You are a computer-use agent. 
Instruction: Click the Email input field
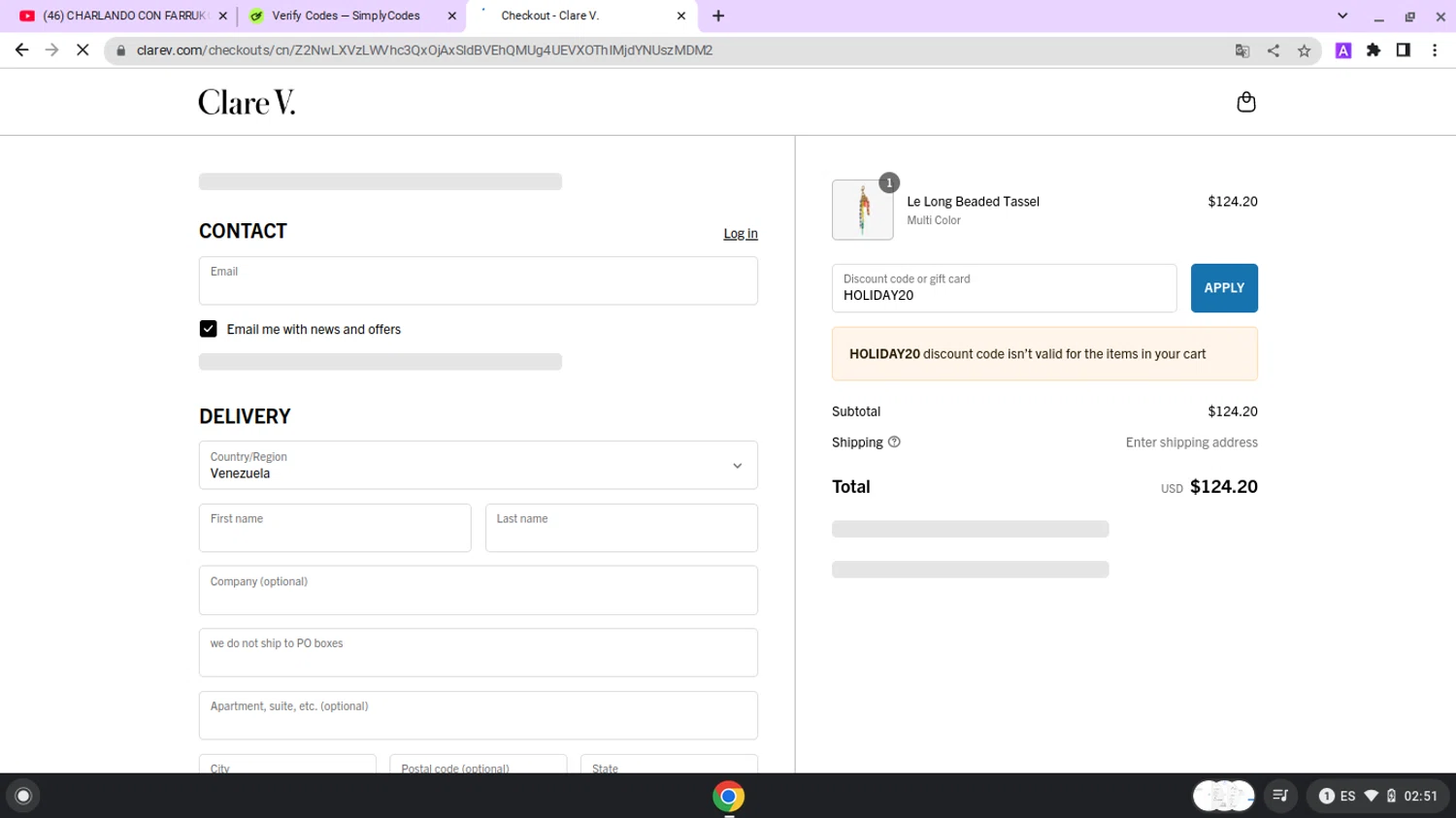pyautogui.click(x=478, y=280)
